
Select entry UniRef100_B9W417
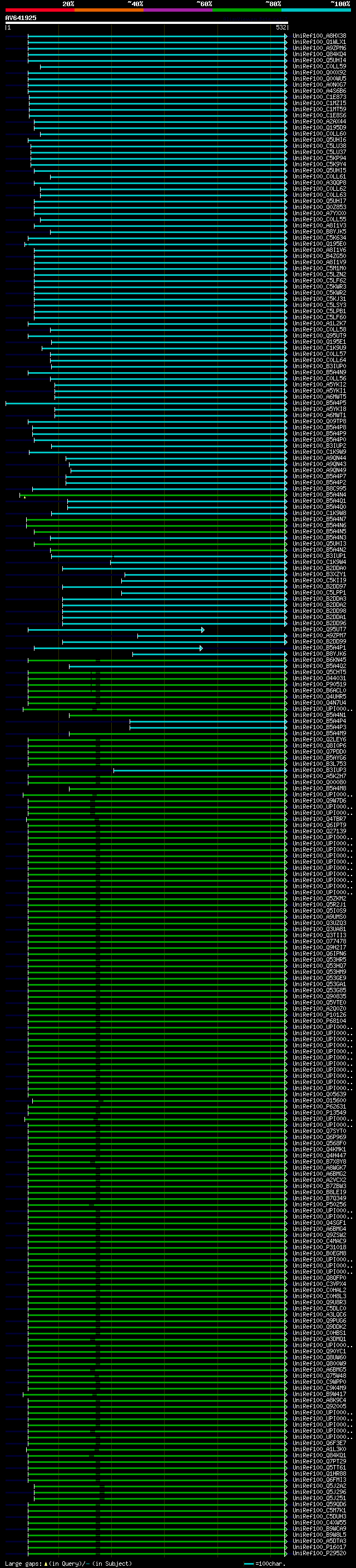[x=319, y=1394]
